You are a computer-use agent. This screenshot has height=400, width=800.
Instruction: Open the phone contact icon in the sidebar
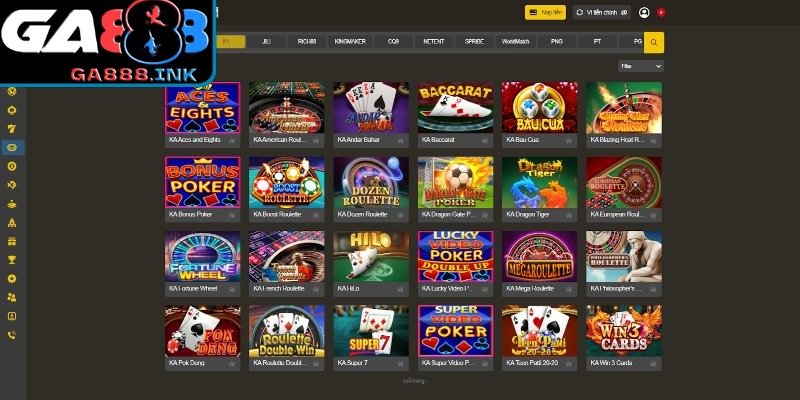click(12, 335)
